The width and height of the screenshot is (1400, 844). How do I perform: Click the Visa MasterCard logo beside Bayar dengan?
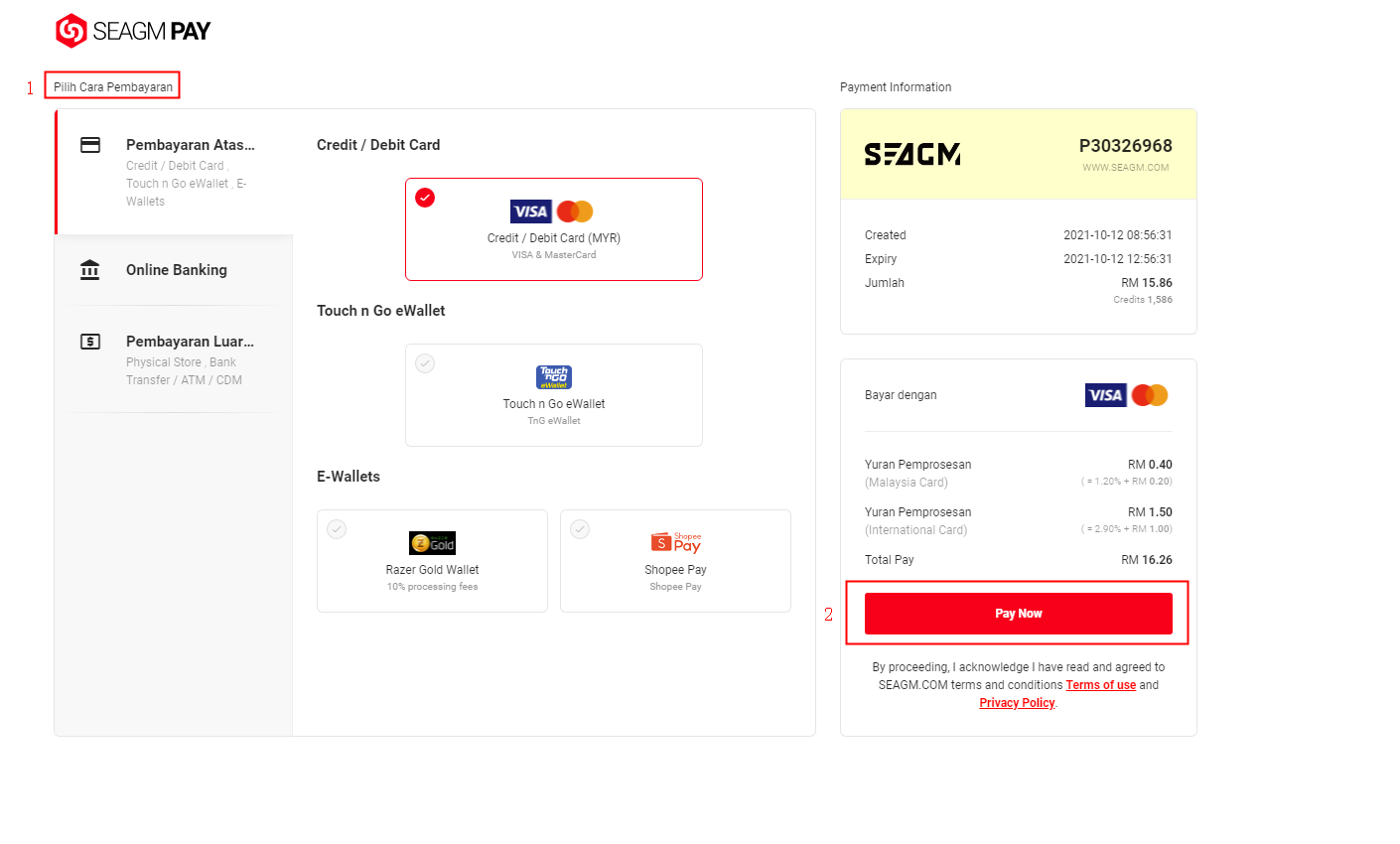click(x=1127, y=395)
